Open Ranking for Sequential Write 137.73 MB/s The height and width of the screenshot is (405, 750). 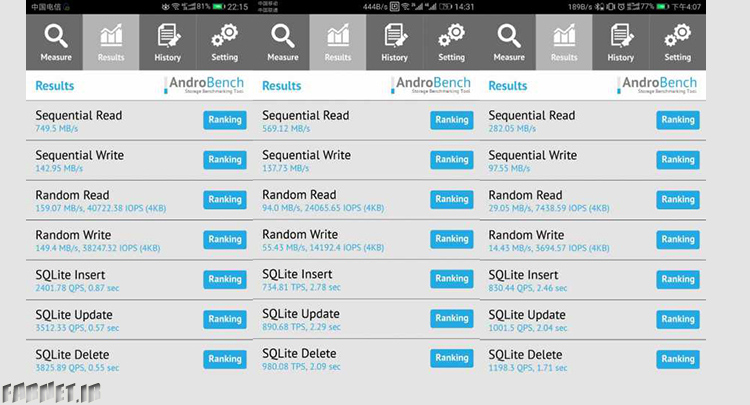[452, 160]
